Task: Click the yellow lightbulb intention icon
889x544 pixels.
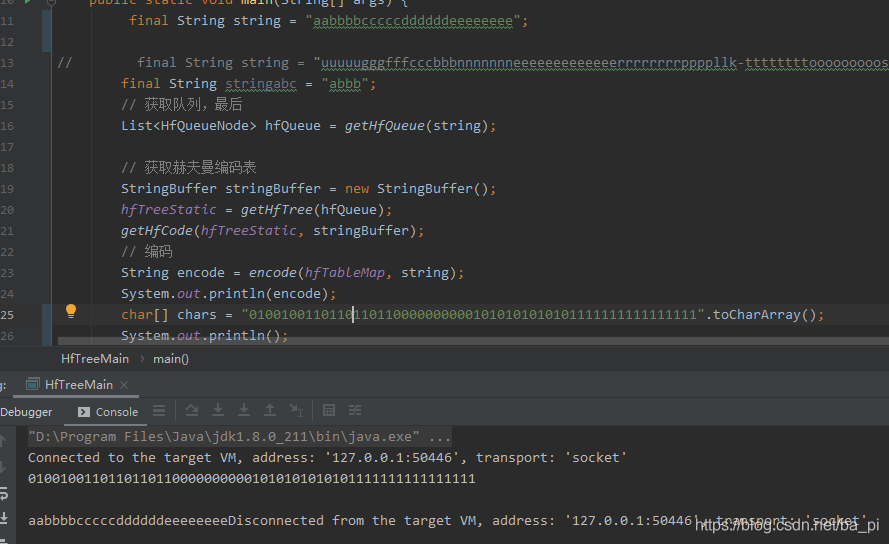Action: [71, 311]
